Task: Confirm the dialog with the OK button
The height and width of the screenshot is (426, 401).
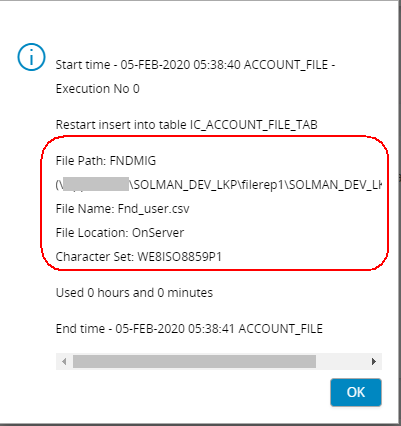Action: pyautogui.click(x=356, y=392)
